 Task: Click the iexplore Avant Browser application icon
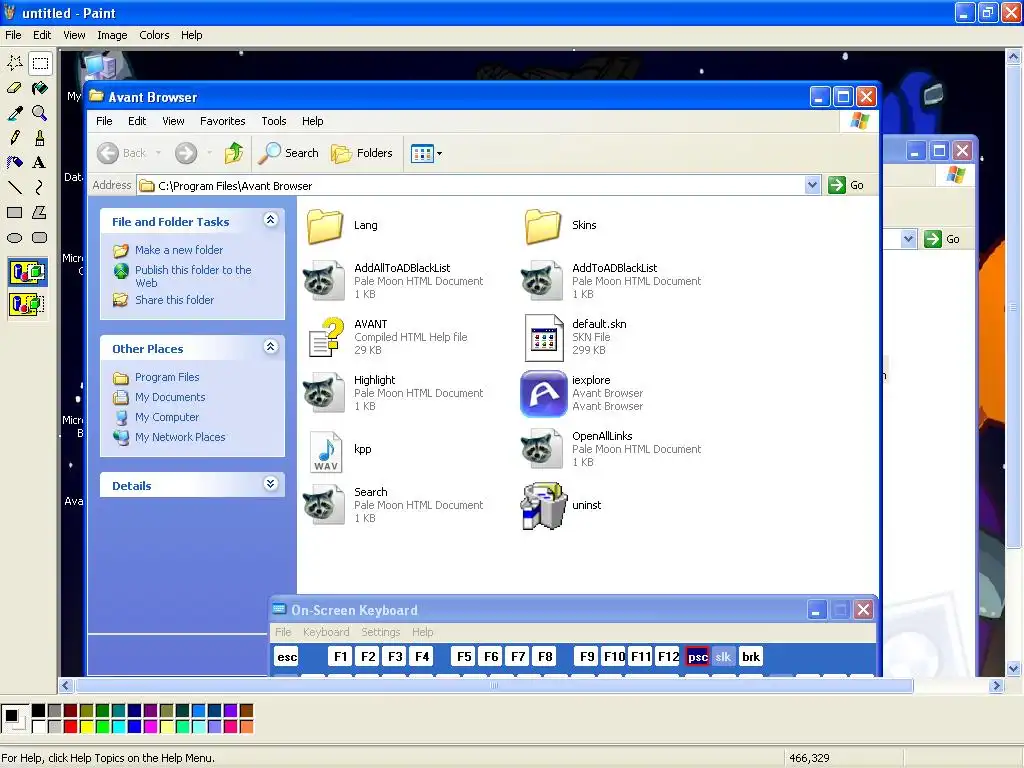543,393
